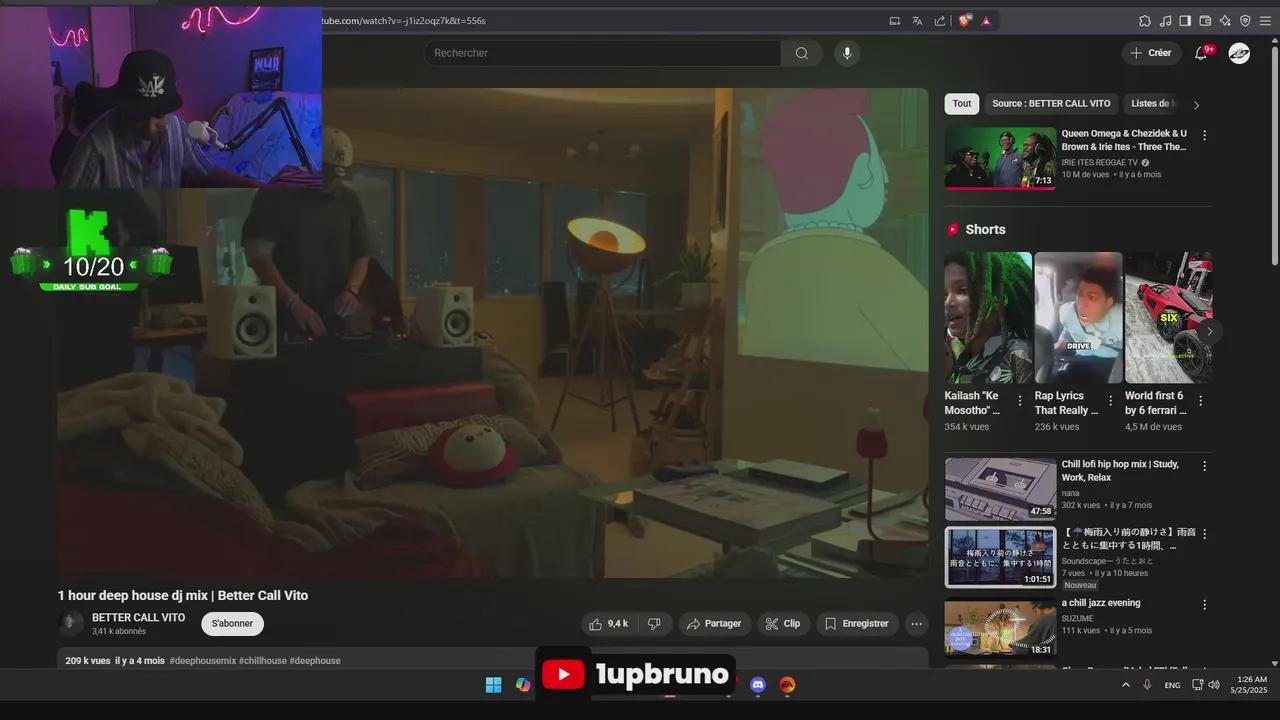The image size is (1280, 720).
Task: Open the Soundscape Japanese rain video thumbnail
Action: click(1000, 558)
